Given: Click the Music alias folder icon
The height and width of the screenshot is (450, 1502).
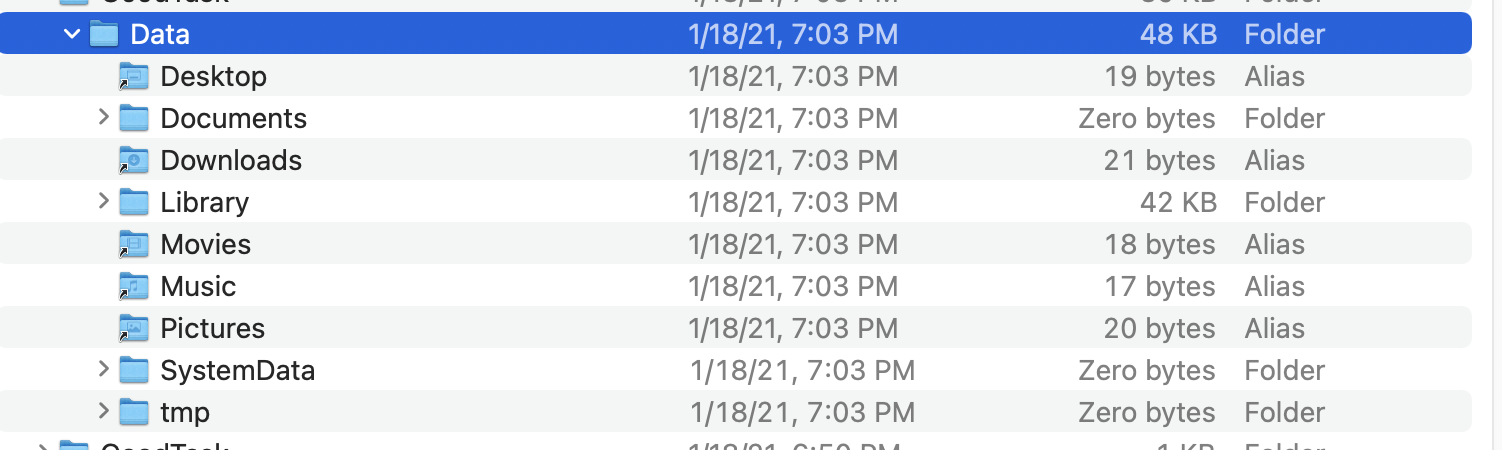Looking at the screenshot, I should click(133, 286).
